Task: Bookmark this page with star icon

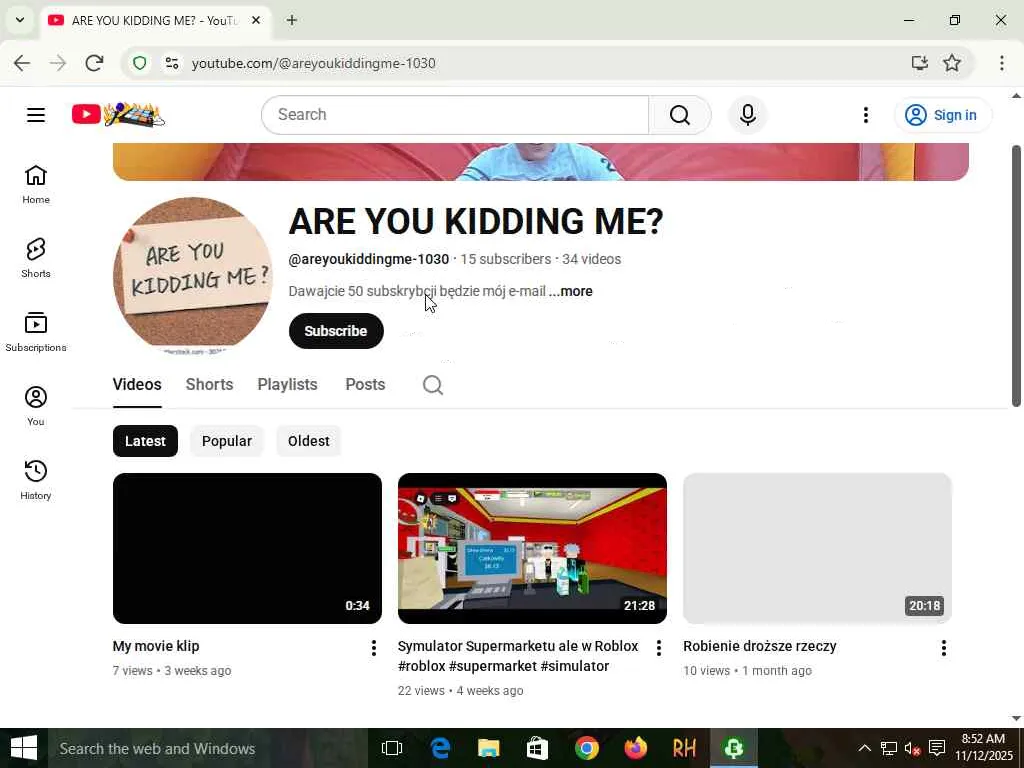Action: [952, 63]
